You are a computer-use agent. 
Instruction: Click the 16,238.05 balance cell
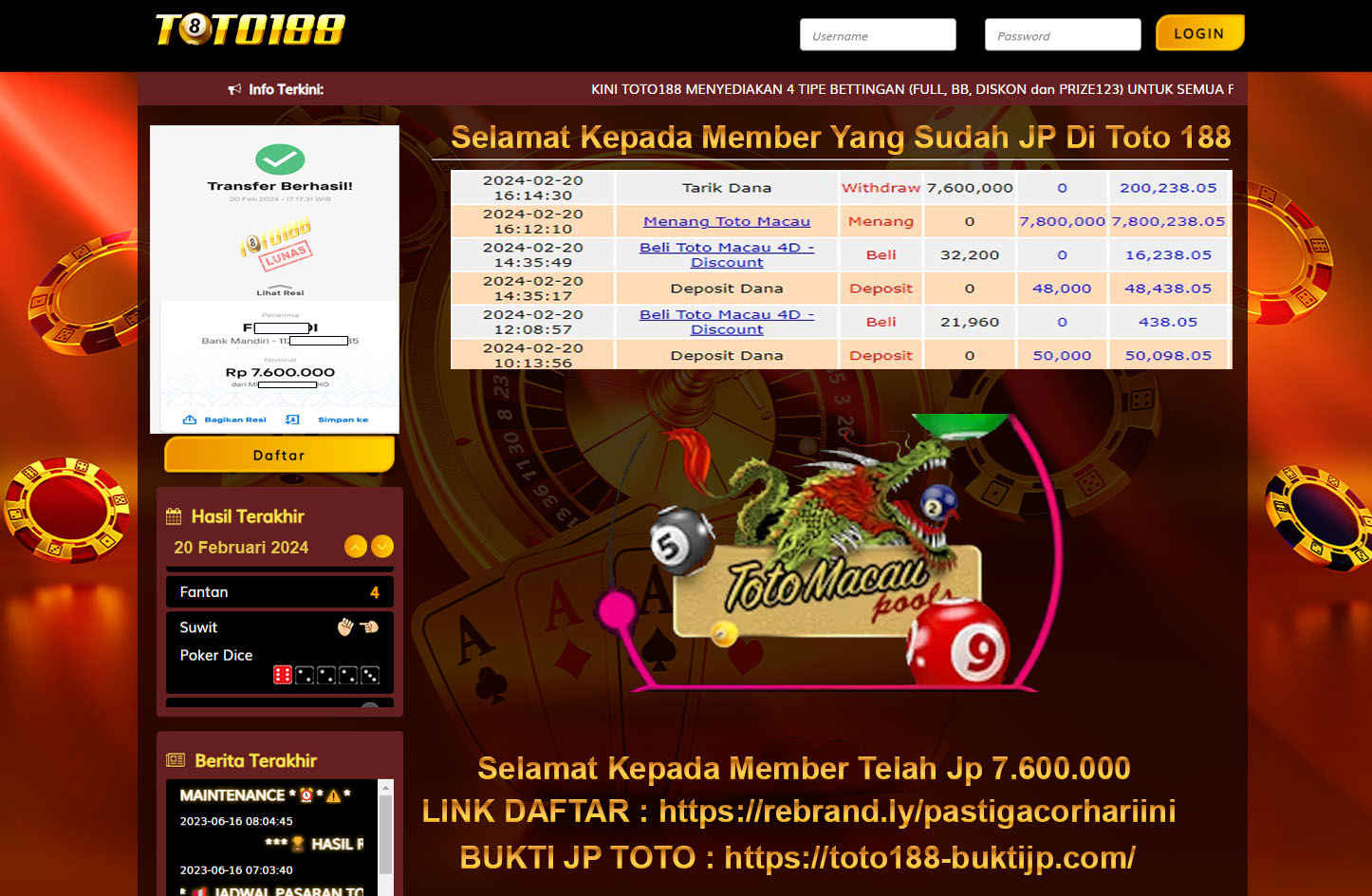point(1168,254)
